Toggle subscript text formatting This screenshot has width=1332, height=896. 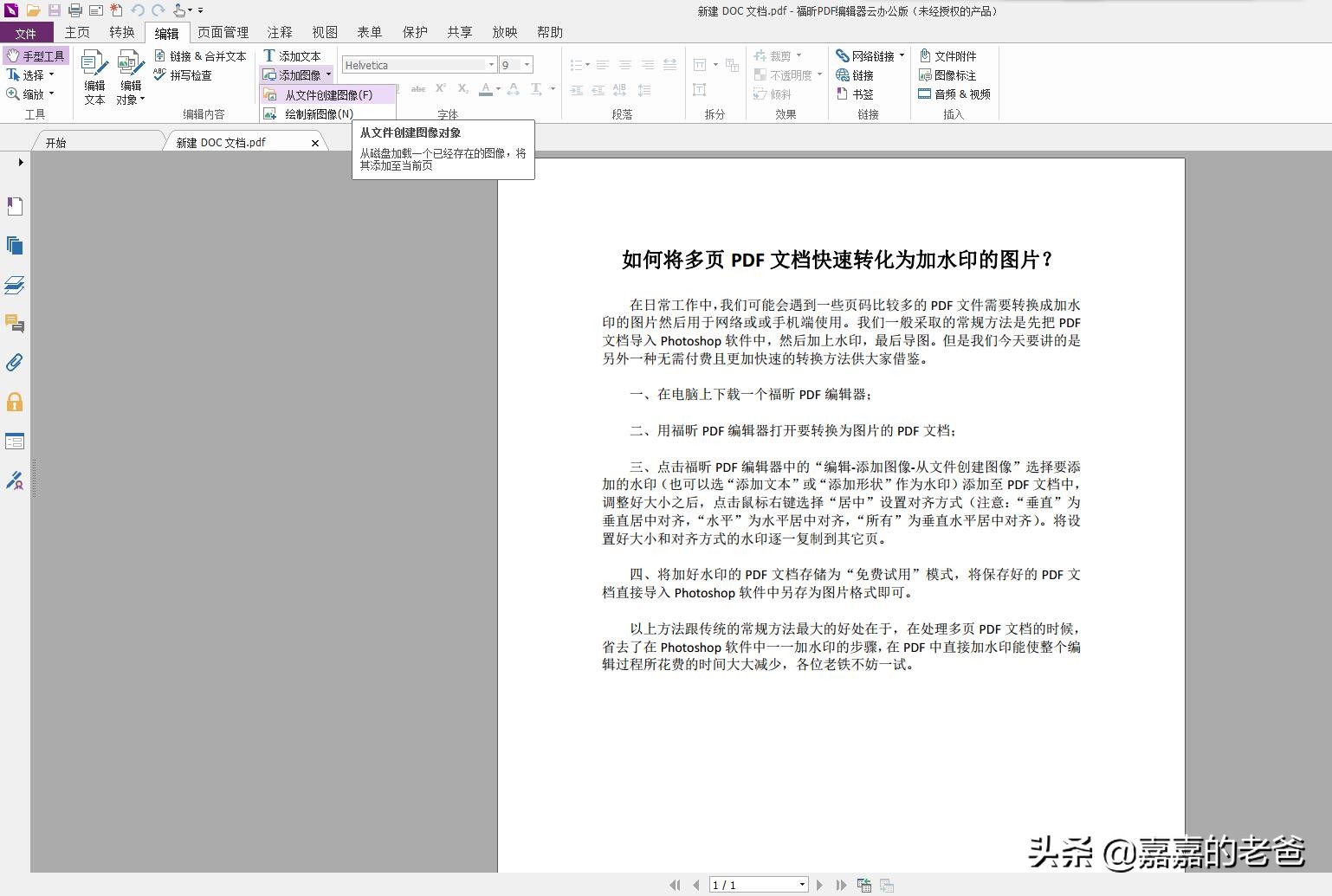[x=462, y=89]
